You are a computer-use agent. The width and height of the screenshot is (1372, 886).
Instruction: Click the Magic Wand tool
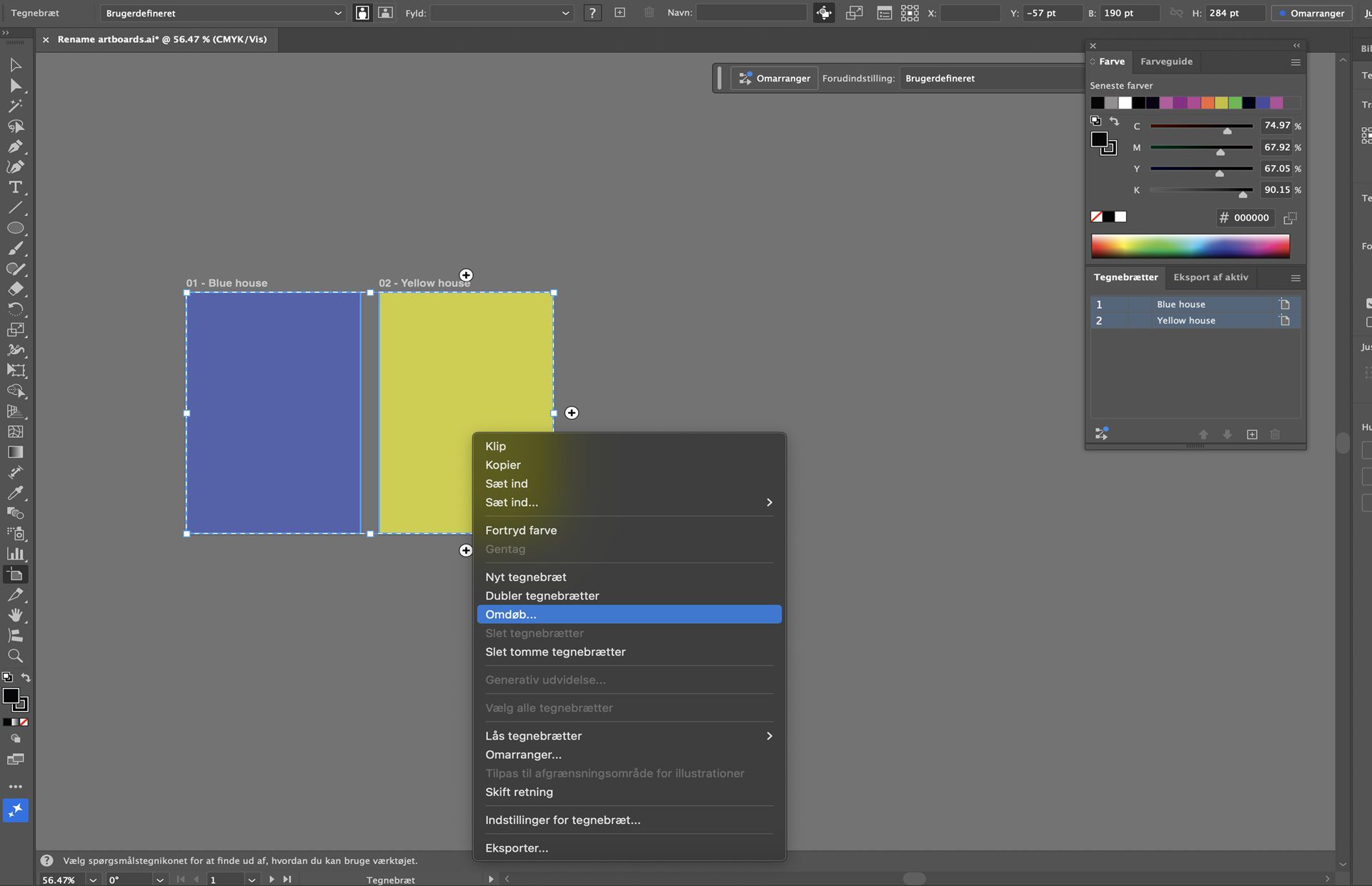coord(15,106)
